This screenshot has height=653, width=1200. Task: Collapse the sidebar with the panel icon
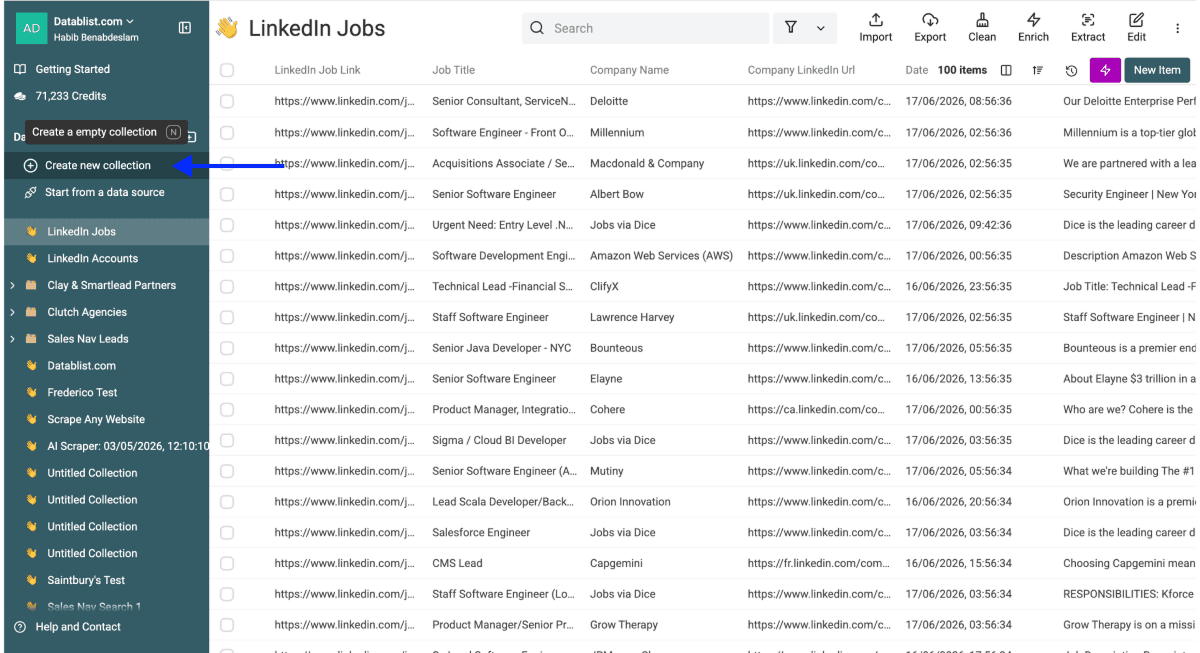pyautogui.click(x=185, y=28)
